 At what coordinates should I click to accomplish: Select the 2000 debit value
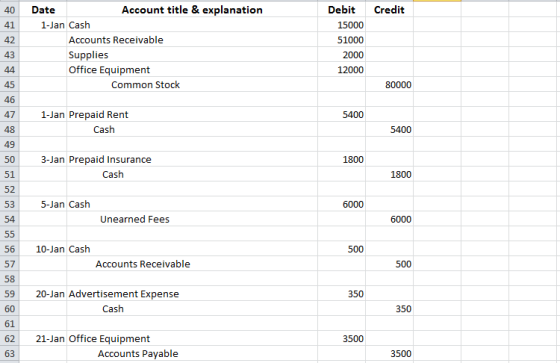pyautogui.click(x=341, y=55)
